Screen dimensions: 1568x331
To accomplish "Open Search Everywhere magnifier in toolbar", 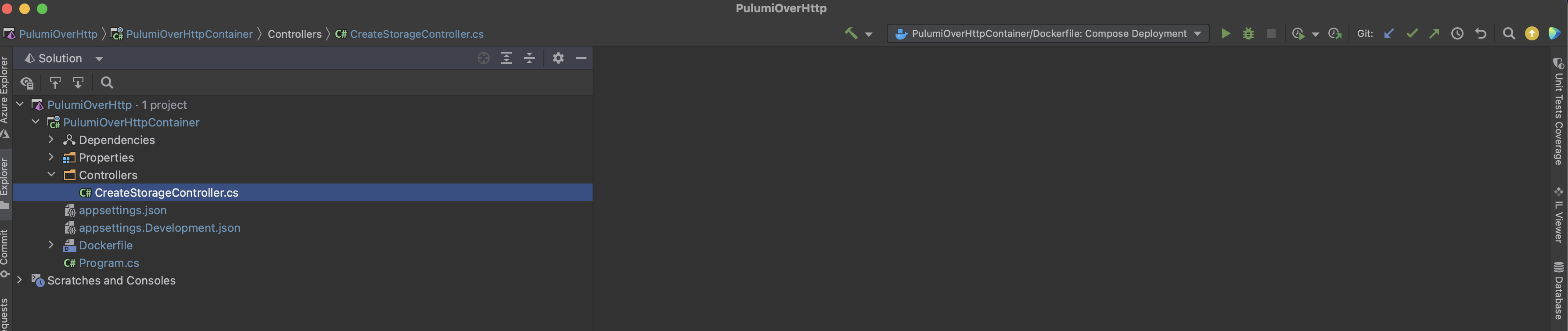I will 1508,33.
